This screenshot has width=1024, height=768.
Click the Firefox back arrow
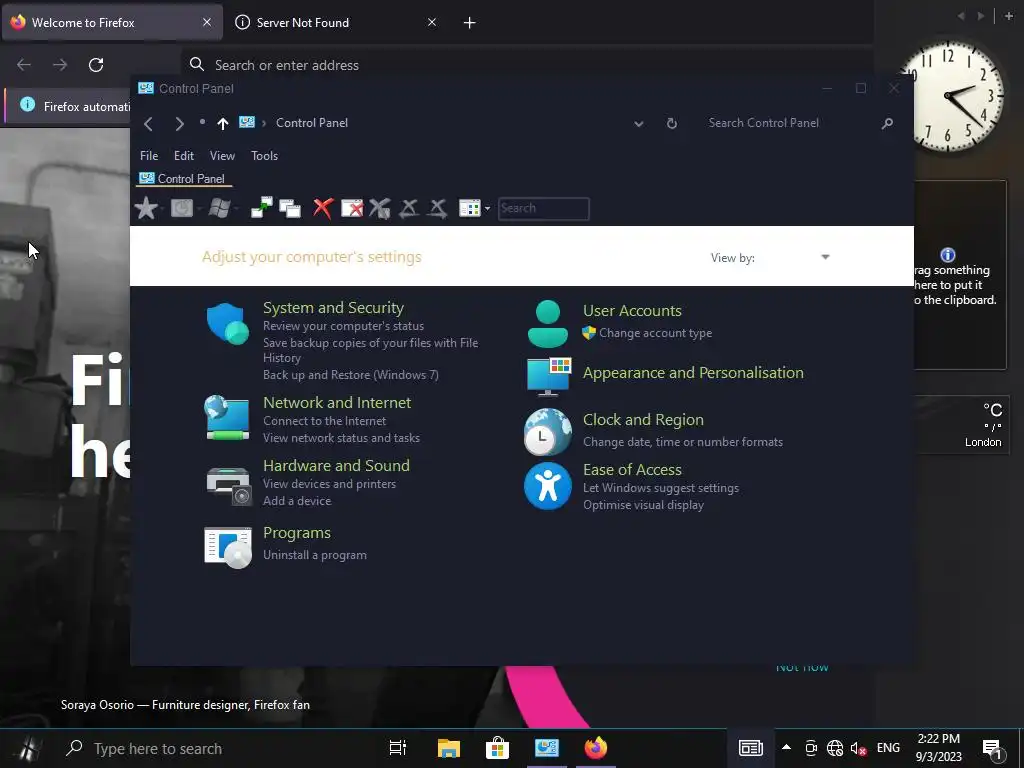(x=24, y=65)
